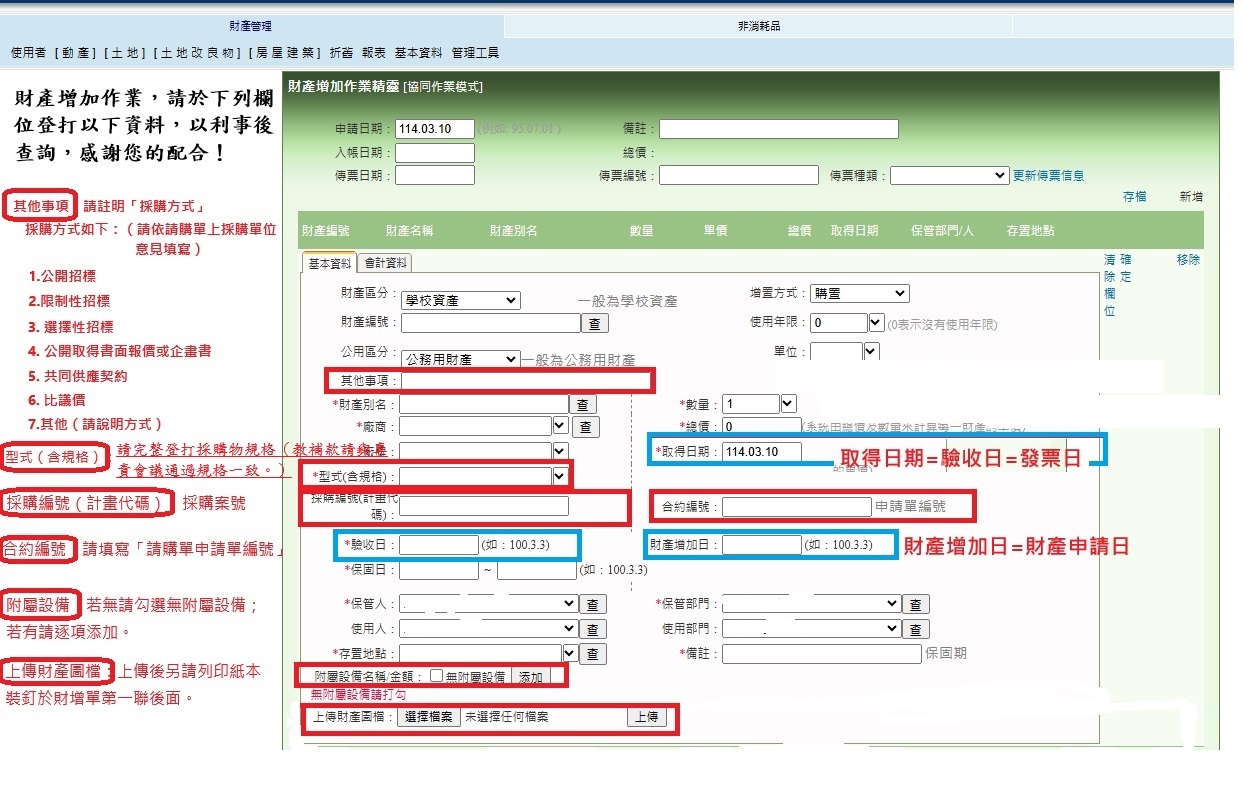This screenshot has height=788, width=1242.
Task: Click the 確定 link
Action: pyautogui.click(x=1127, y=268)
